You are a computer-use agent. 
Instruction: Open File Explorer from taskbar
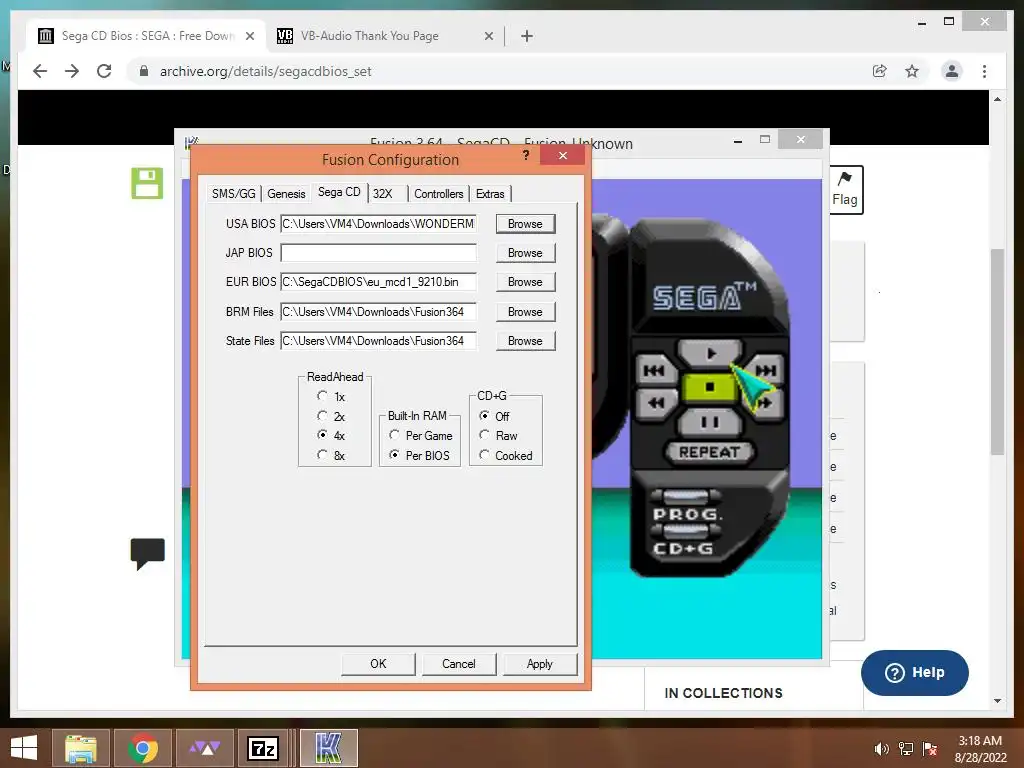81,748
